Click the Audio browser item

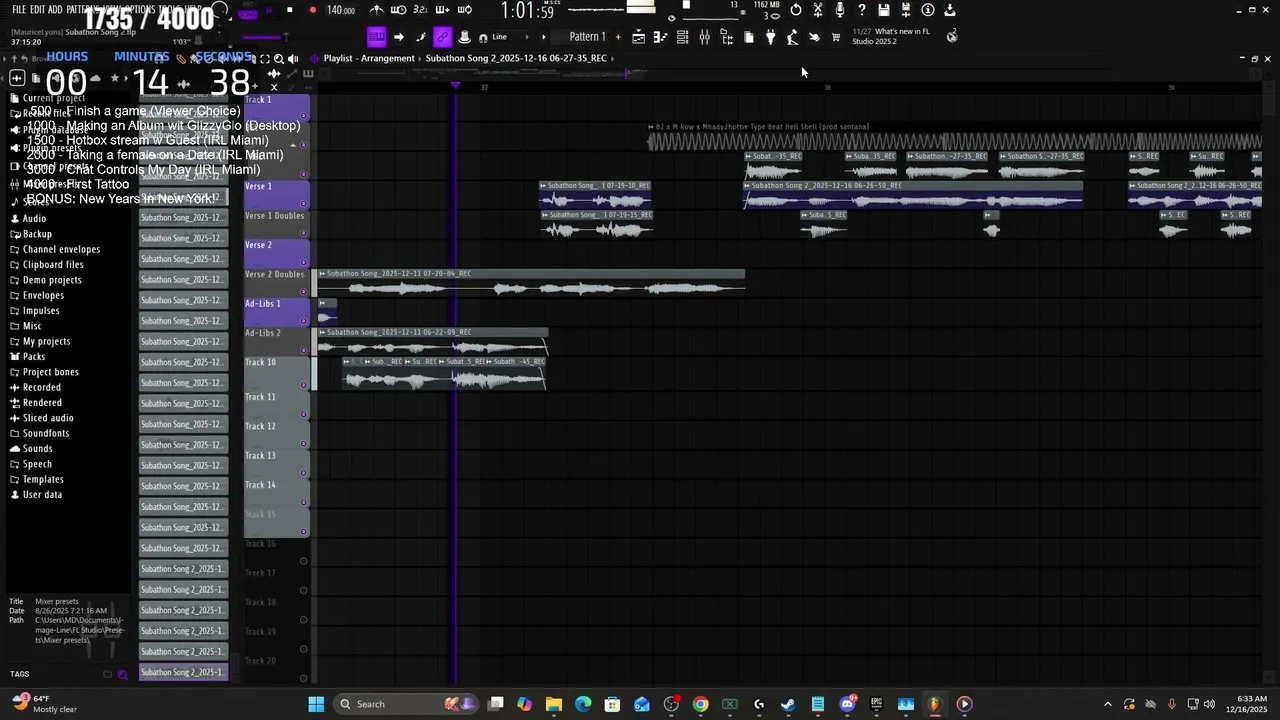34,218
